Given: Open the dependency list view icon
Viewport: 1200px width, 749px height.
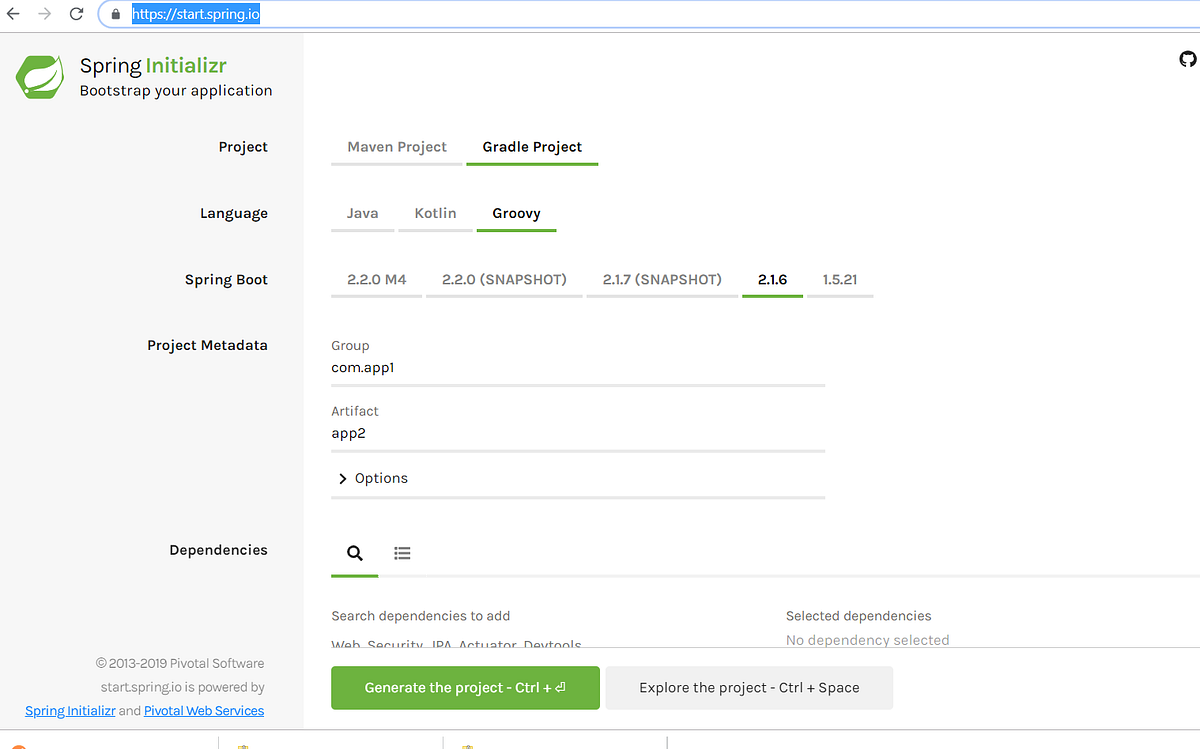Looking at the screenshot, I should click(402, 552).
